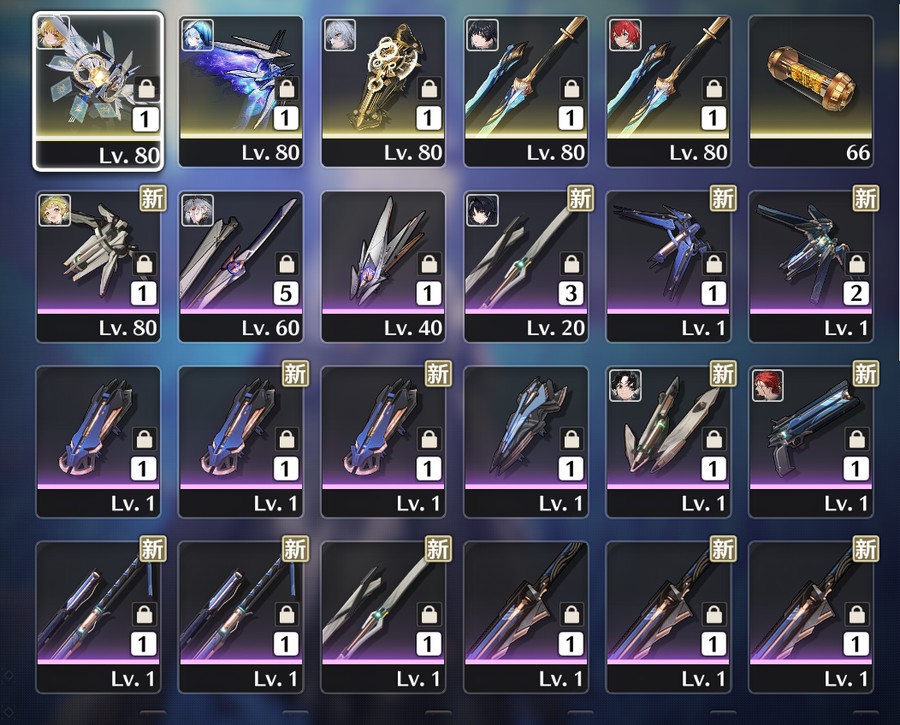900x725 pixels.
Task: Select the dual beige pistols with dark-haired avatar
Action: tap(669, 442)
